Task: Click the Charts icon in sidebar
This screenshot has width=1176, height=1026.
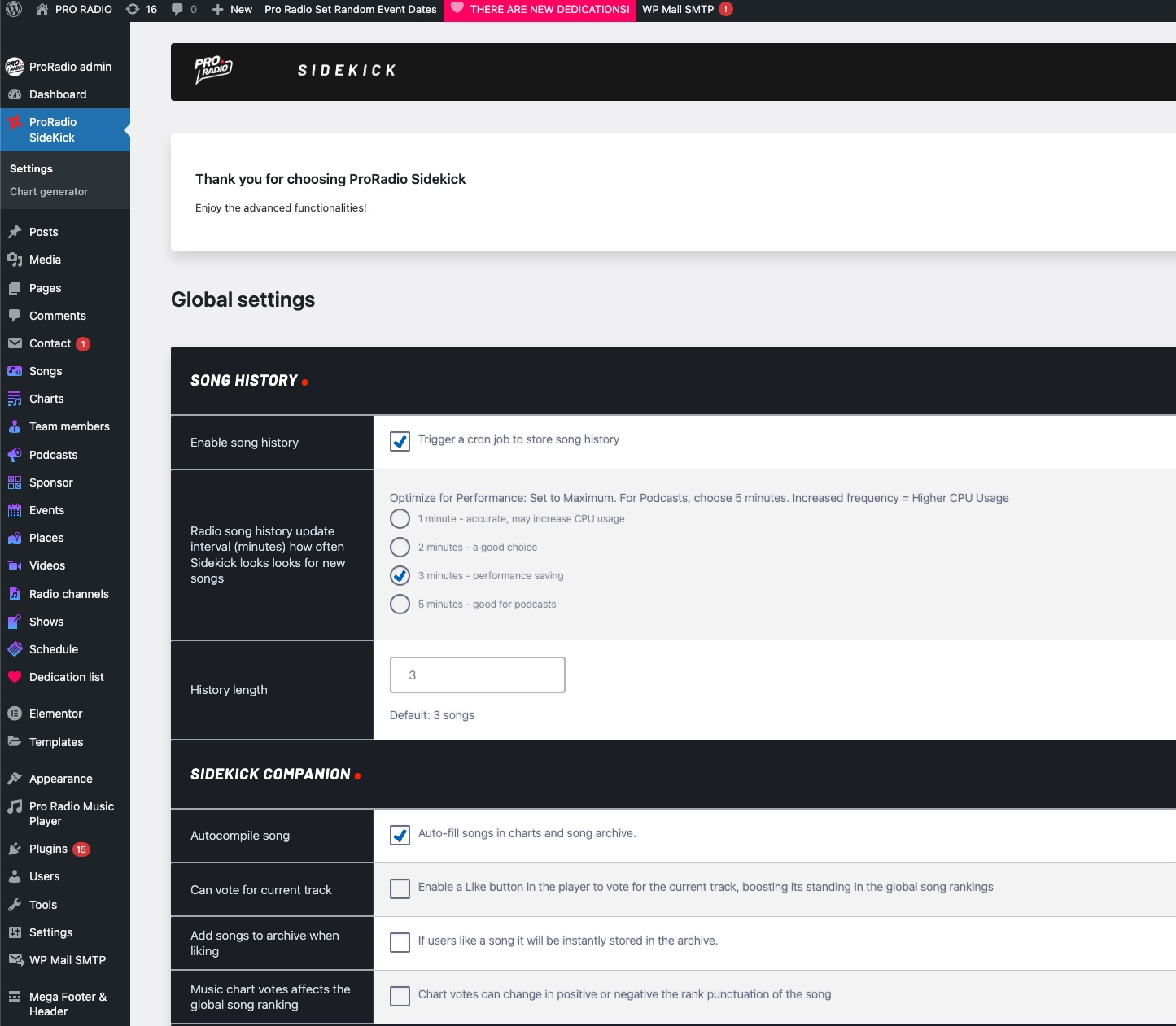Action: (15, 399)
